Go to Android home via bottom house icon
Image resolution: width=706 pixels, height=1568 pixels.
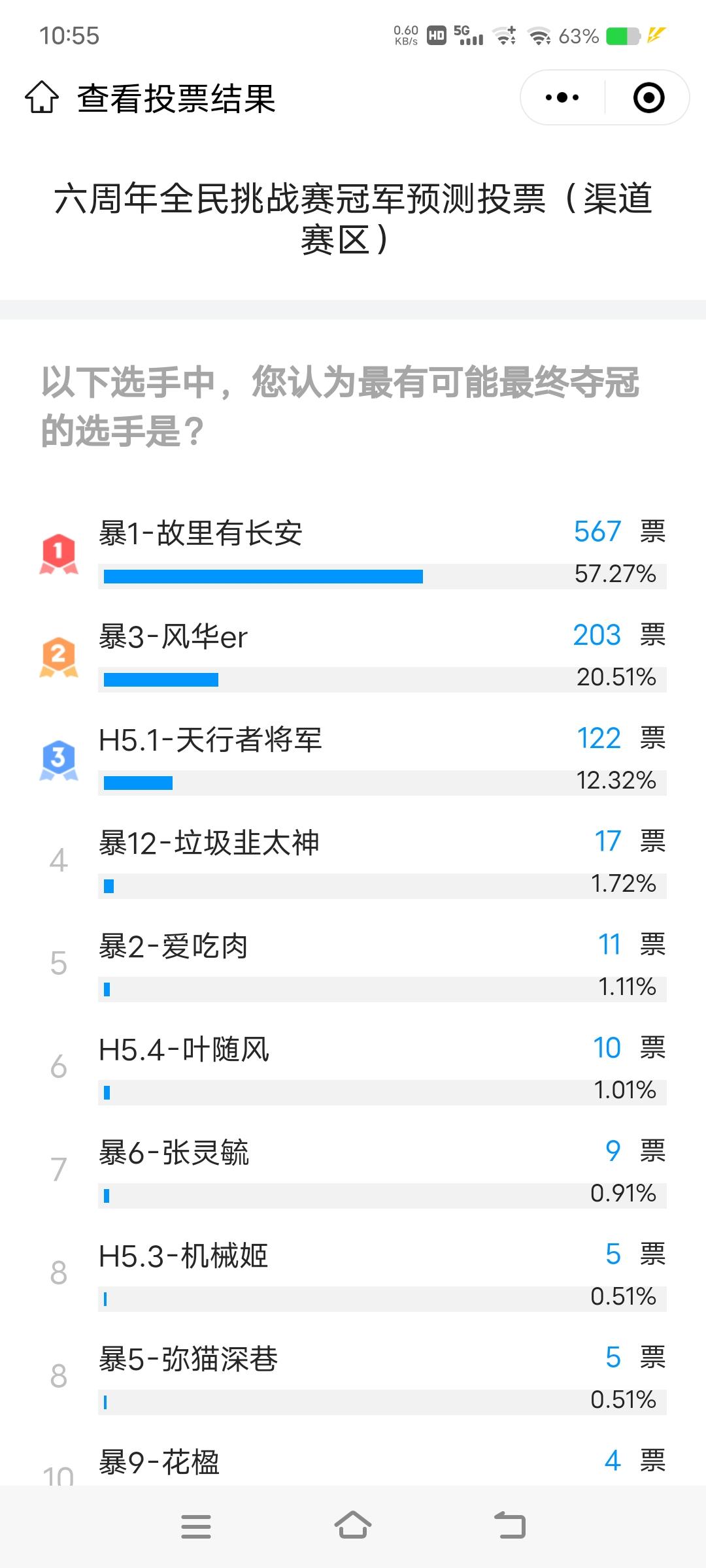point(353,1526)
